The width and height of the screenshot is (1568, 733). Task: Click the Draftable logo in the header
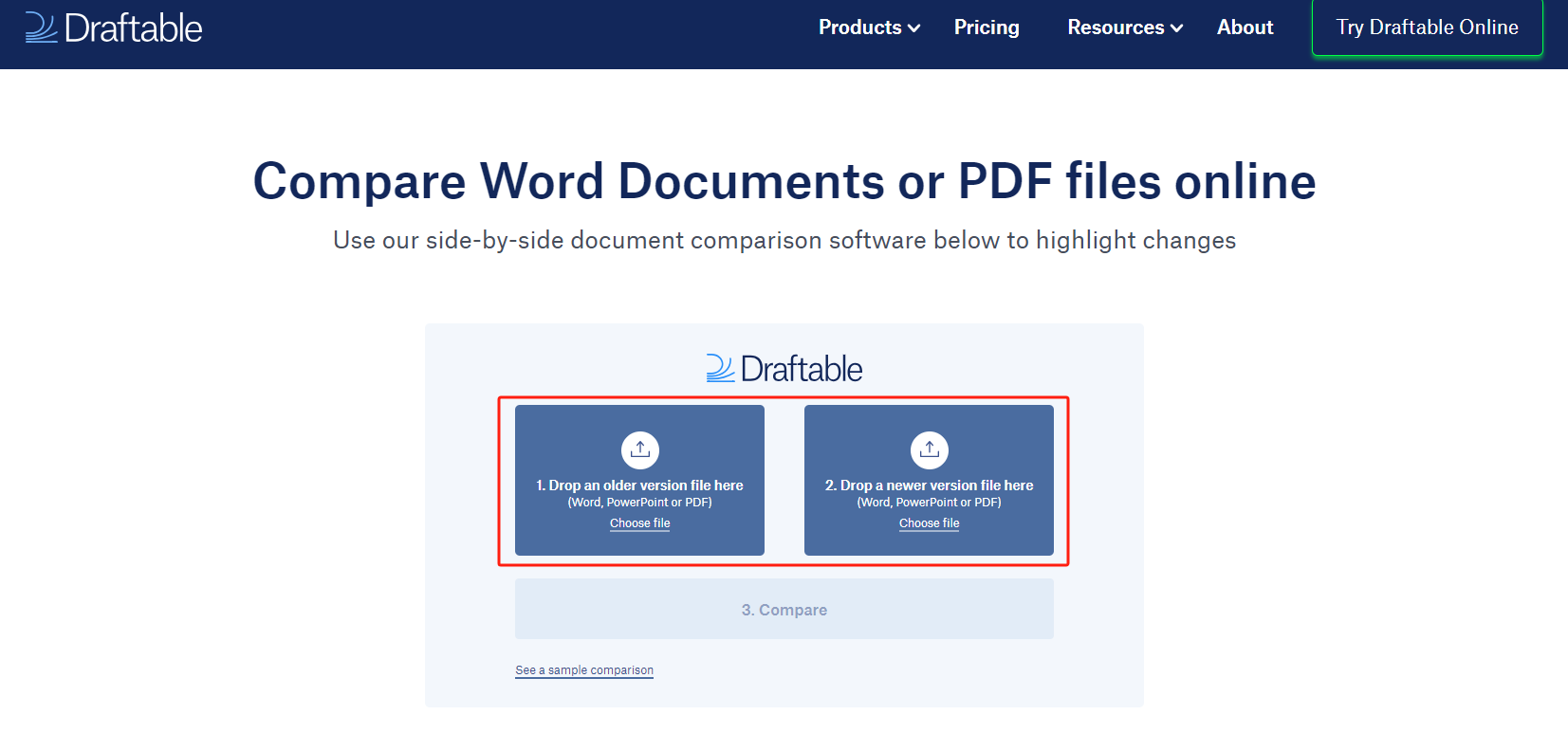coord(114,27)
